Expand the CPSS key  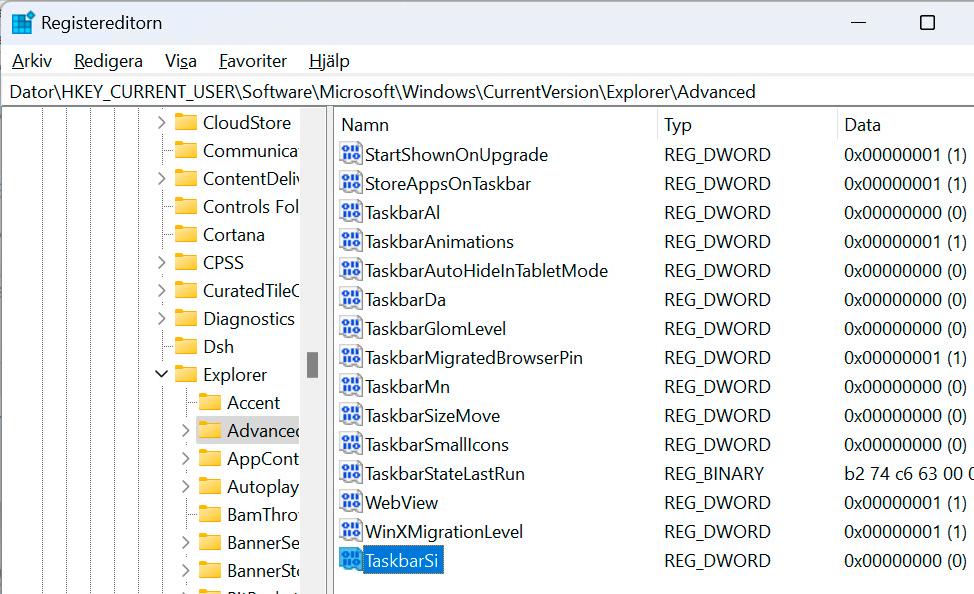point(162,262)
